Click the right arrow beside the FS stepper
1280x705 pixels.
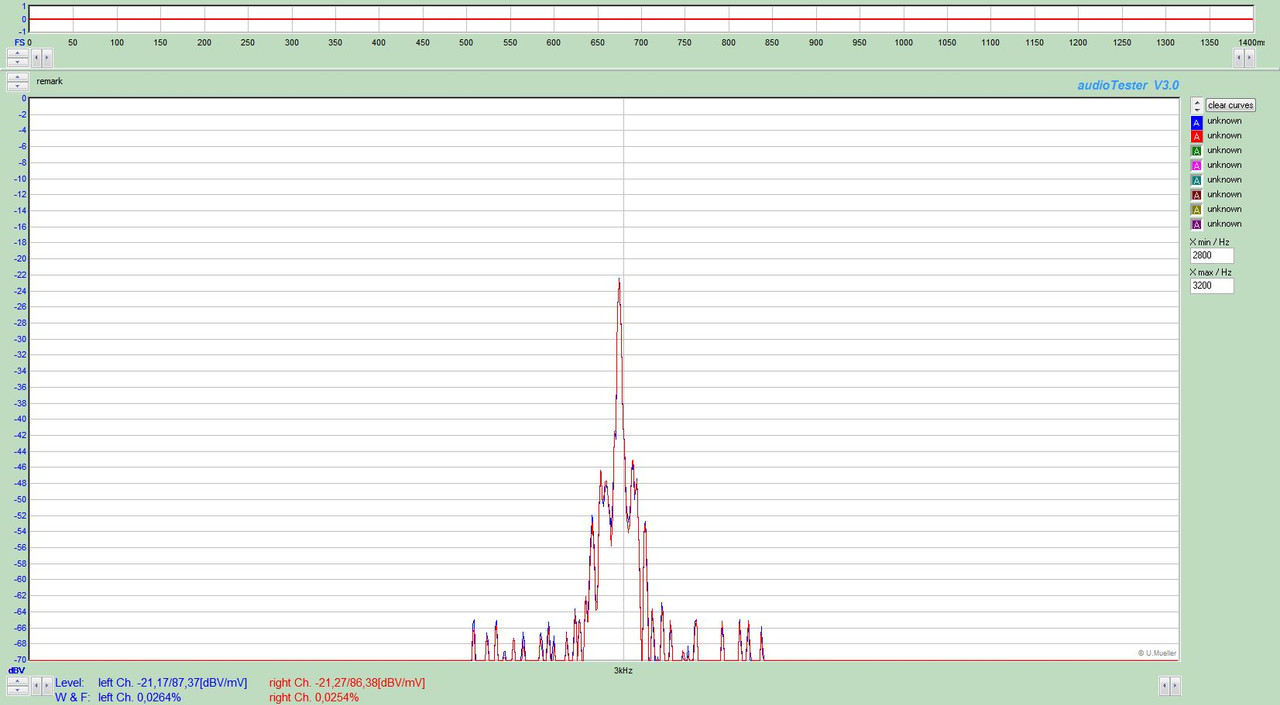[47, 58]
